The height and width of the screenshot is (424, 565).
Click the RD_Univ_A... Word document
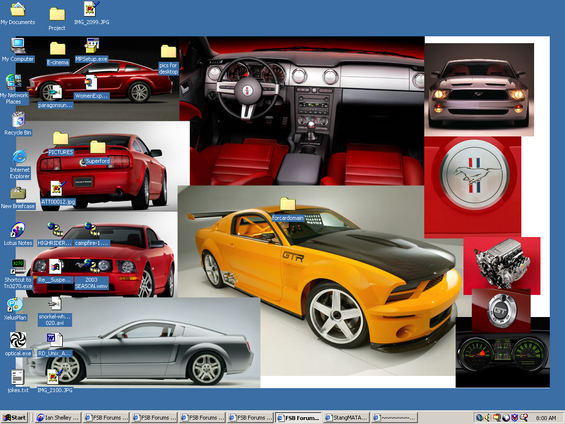[x=55, y=345]
